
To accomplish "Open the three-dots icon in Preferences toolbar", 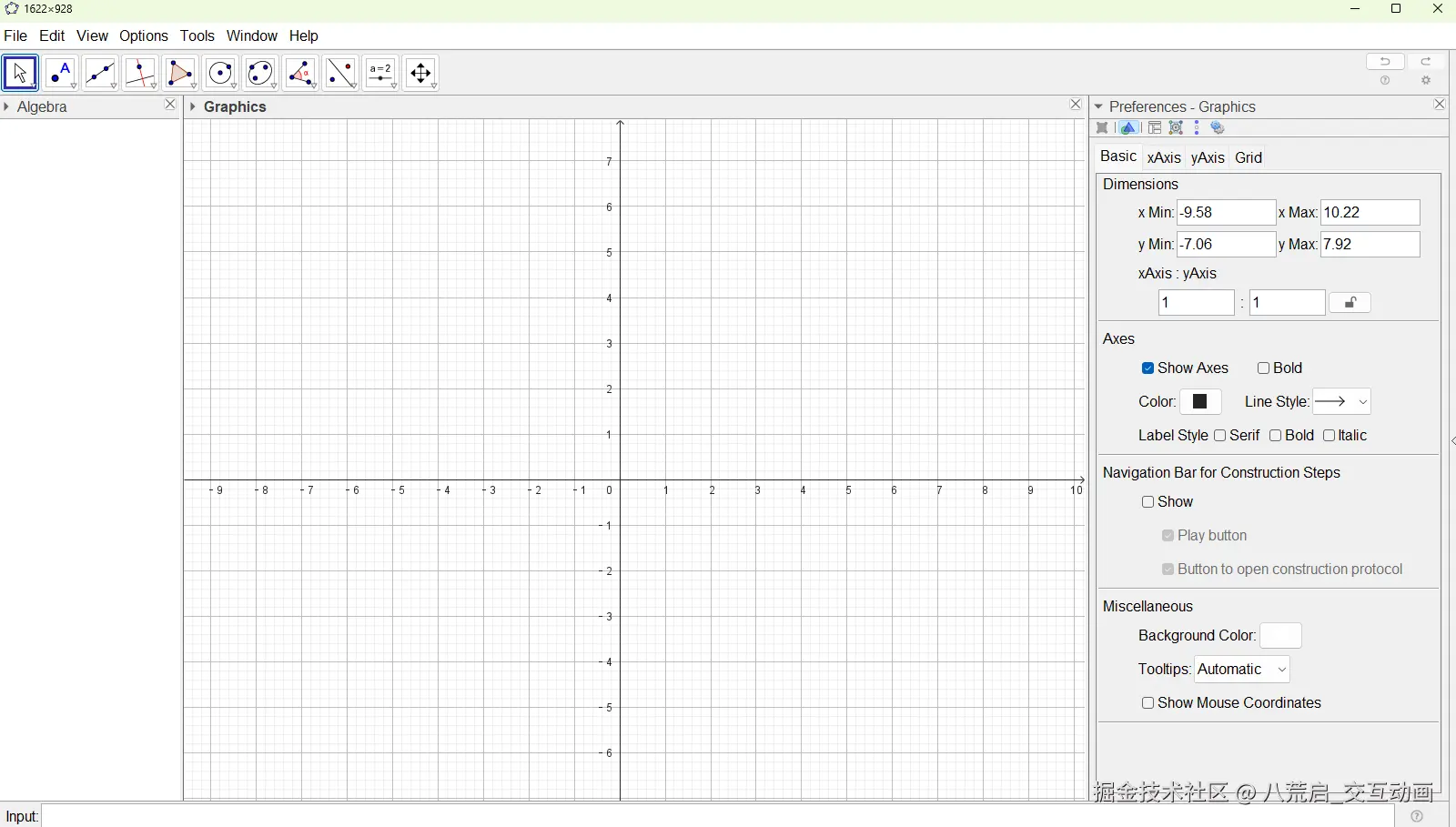I will pos(1197,128).
